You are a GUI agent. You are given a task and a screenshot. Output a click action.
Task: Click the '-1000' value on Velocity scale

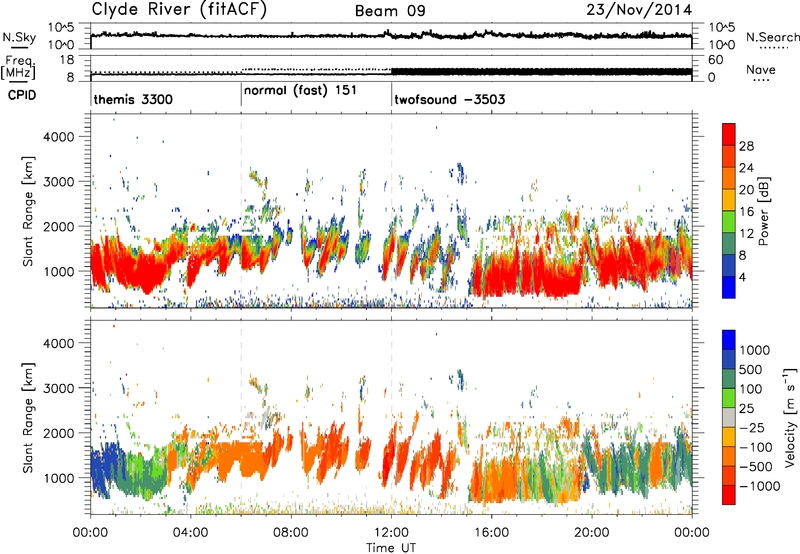coord(760,486)
